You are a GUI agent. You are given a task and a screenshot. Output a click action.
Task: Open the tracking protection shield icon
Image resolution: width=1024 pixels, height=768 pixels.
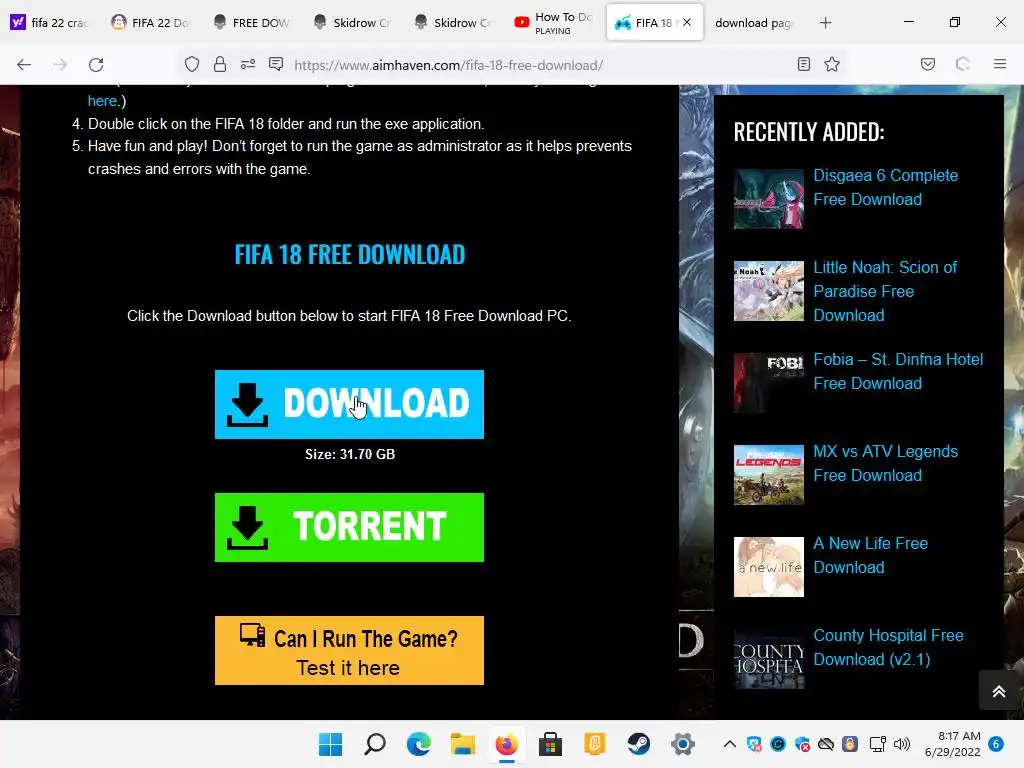pos(191,64)
